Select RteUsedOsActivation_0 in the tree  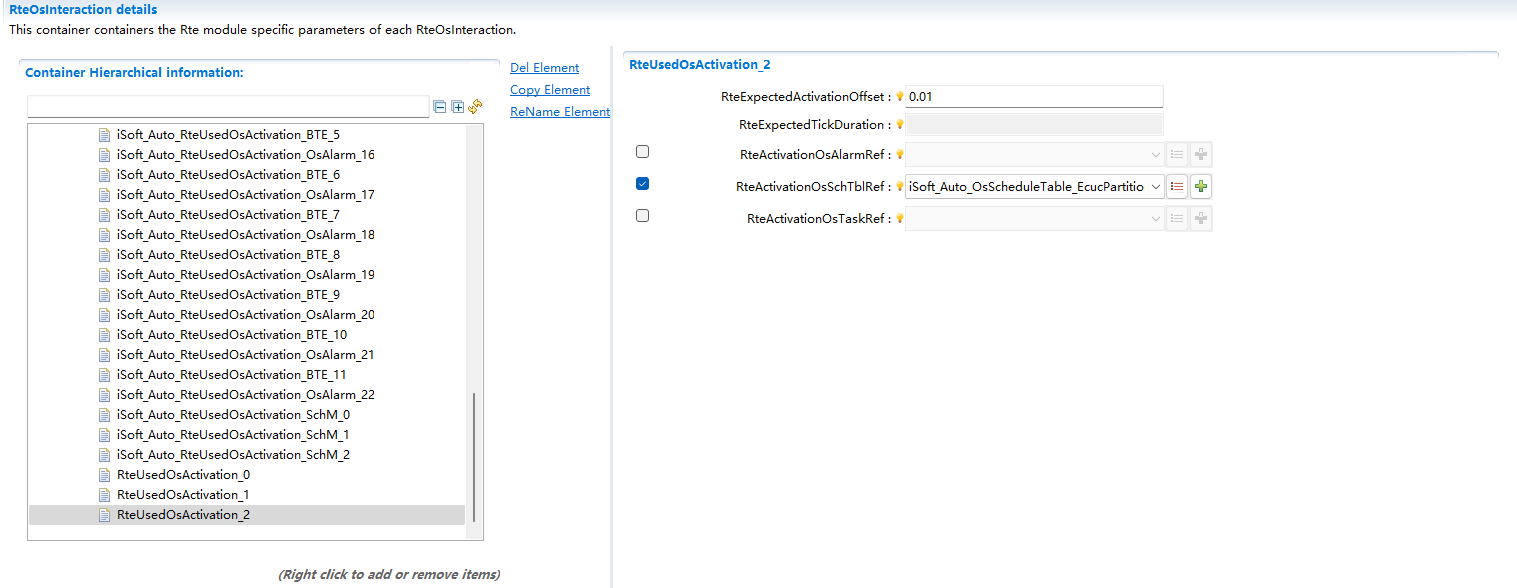tap(183, 475)
